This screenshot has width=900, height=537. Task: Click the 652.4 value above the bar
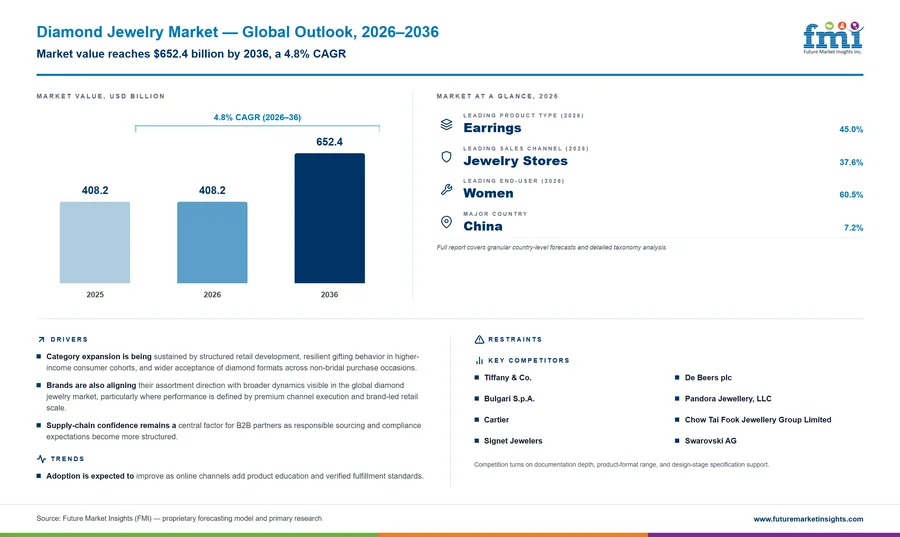[x=329, y=142]
